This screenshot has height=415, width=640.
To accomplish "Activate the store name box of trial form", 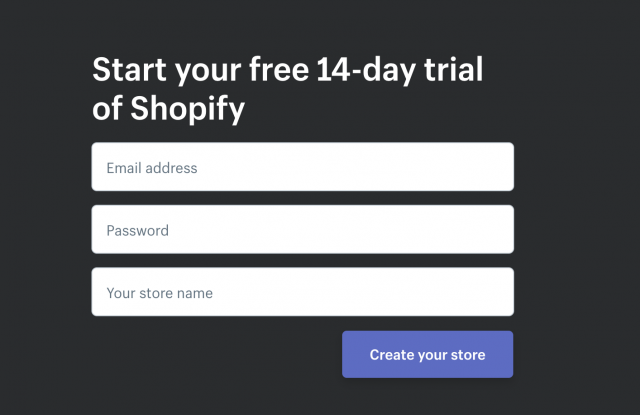I will pos(302,292).
